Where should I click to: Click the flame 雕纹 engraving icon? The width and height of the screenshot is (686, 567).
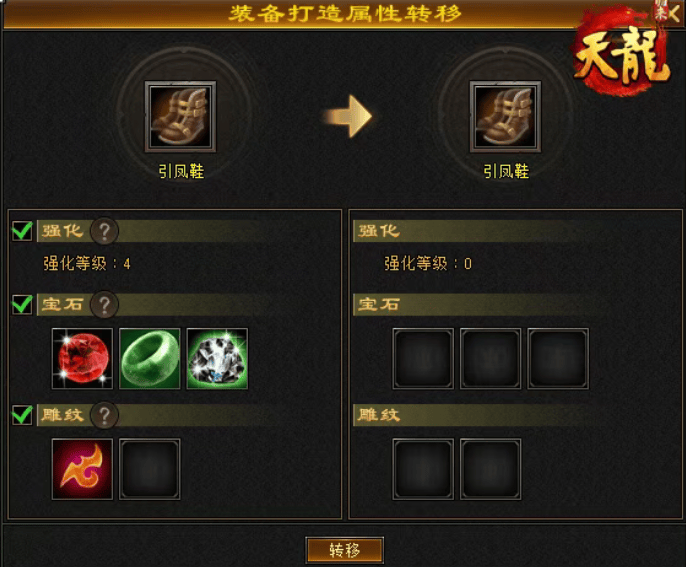point(82,469)
